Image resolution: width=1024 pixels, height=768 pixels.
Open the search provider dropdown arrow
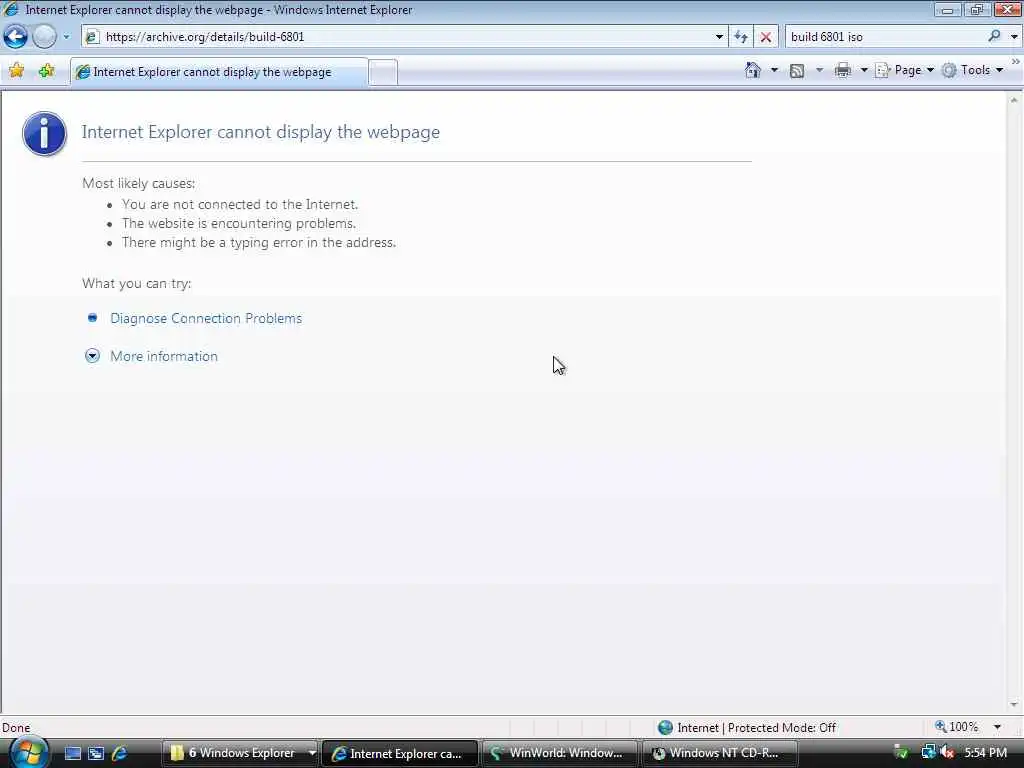click(1014, 37)
